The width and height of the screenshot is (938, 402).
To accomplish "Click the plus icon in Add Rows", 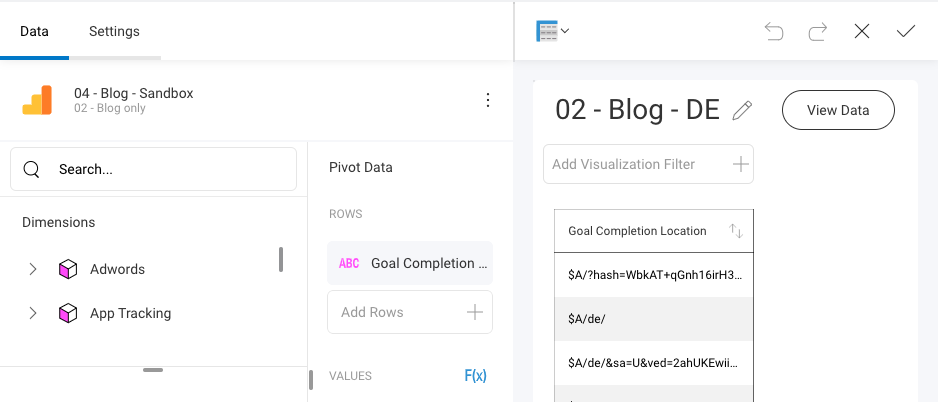I will click(x=475, y=312).
